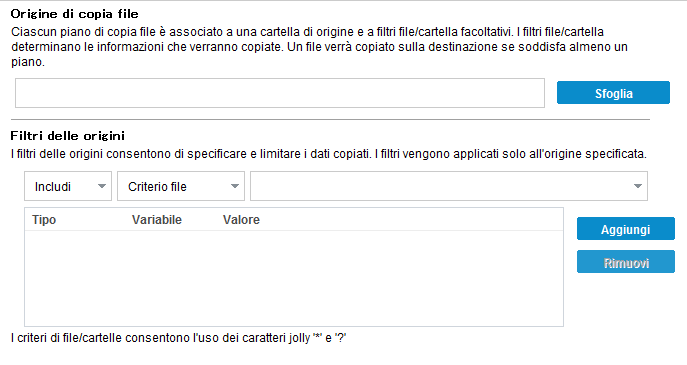The height and width of the screenshot is (365, 687).
Task: Select the Tipo column header
Action: coord(44,220)
